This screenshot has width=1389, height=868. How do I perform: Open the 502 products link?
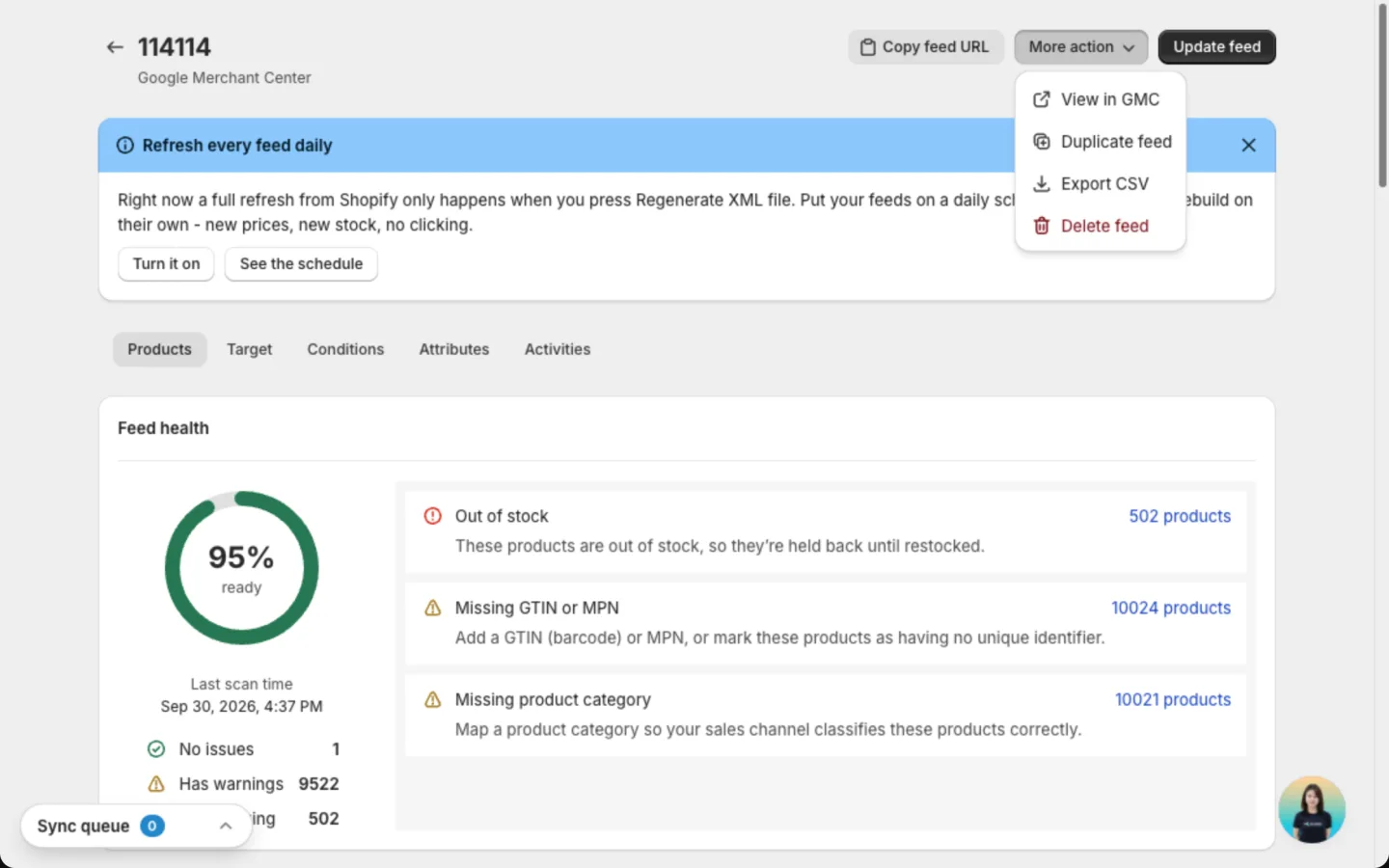click(1180, 516)
